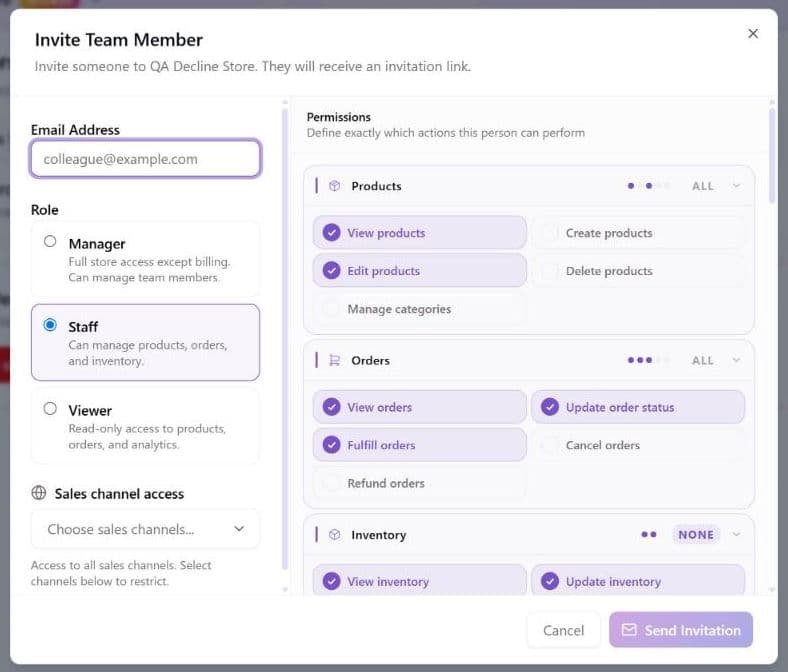Image resolution: width=788 pixels, height=672 pixels.
Task: Click the 'Role' label
Action: click(x=45, y=210)
